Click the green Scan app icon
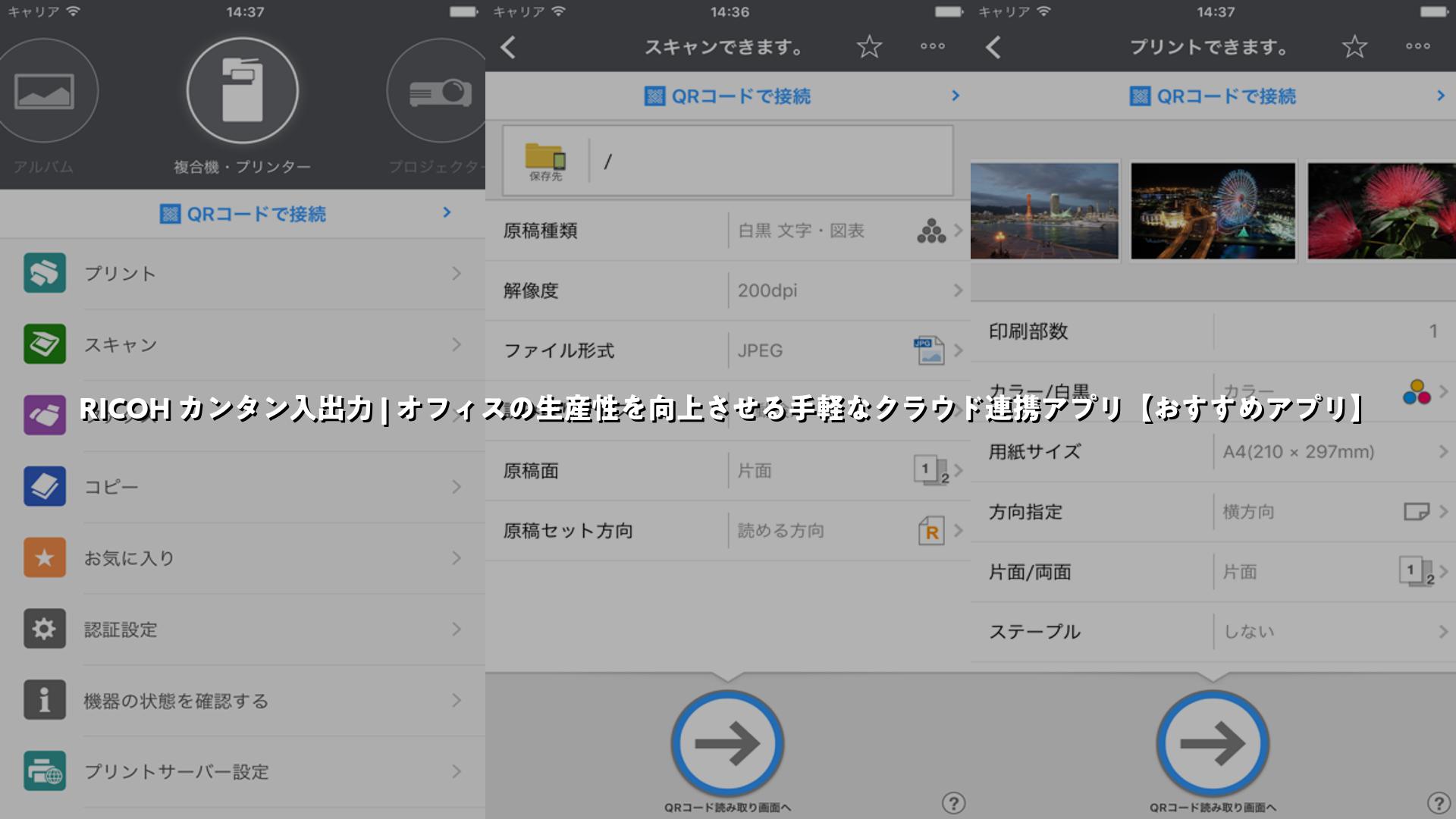This screenshot has width=1456, height=819. point(44,344)
